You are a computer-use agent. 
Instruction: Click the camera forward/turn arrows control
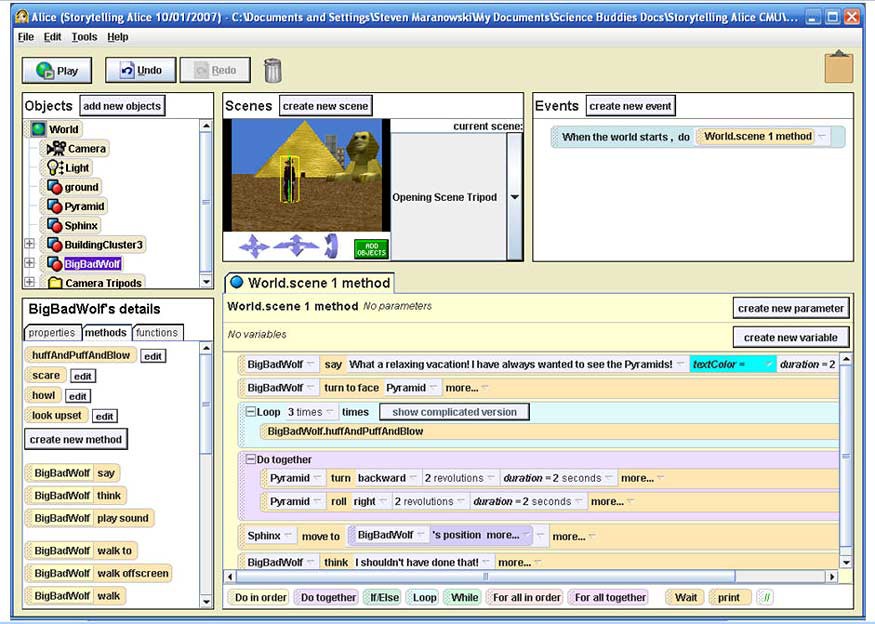[295, 246]
